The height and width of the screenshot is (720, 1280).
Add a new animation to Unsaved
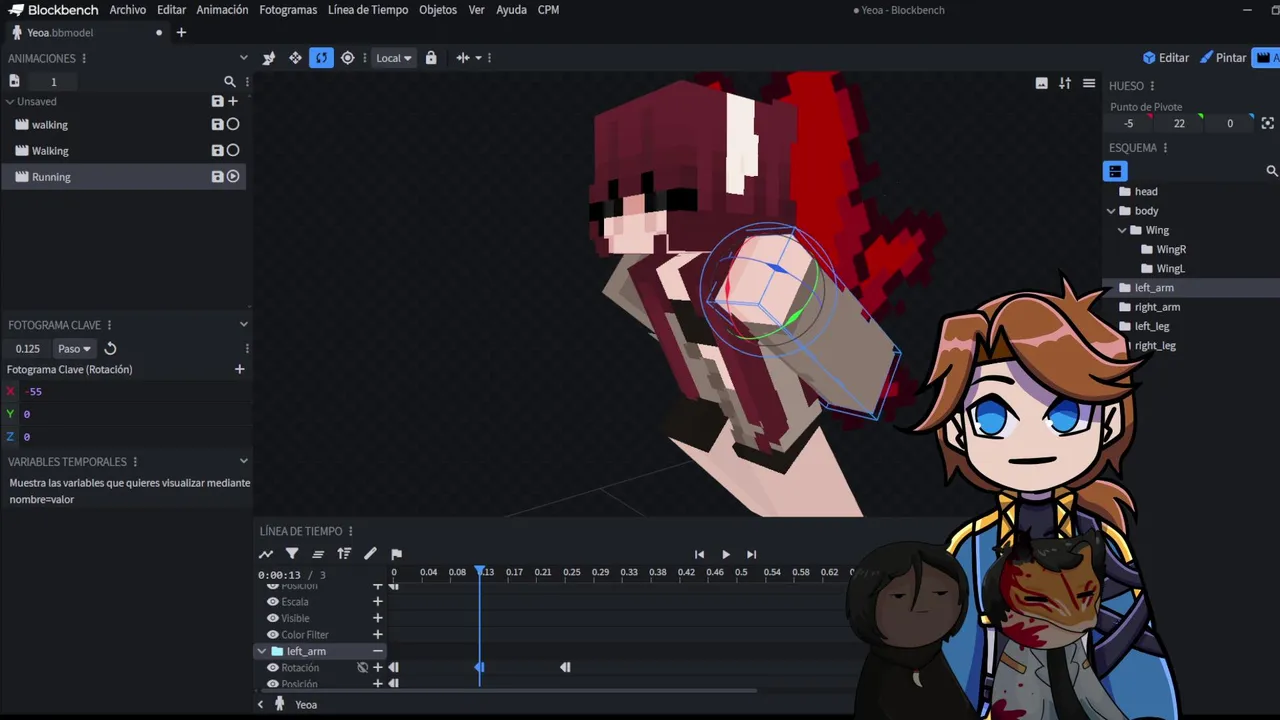[x=233, y=101]
